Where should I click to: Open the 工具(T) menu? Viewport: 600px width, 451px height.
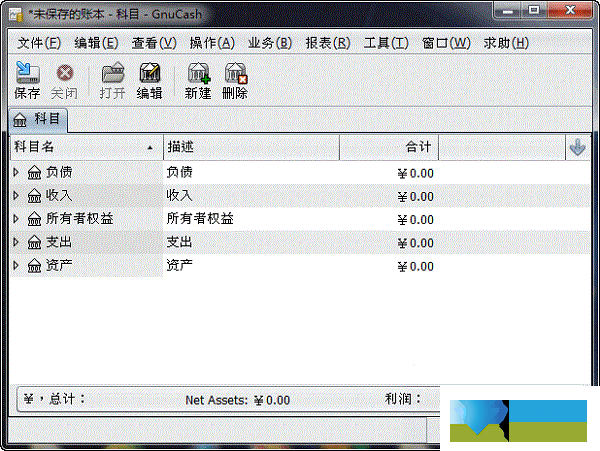[386, 43]
